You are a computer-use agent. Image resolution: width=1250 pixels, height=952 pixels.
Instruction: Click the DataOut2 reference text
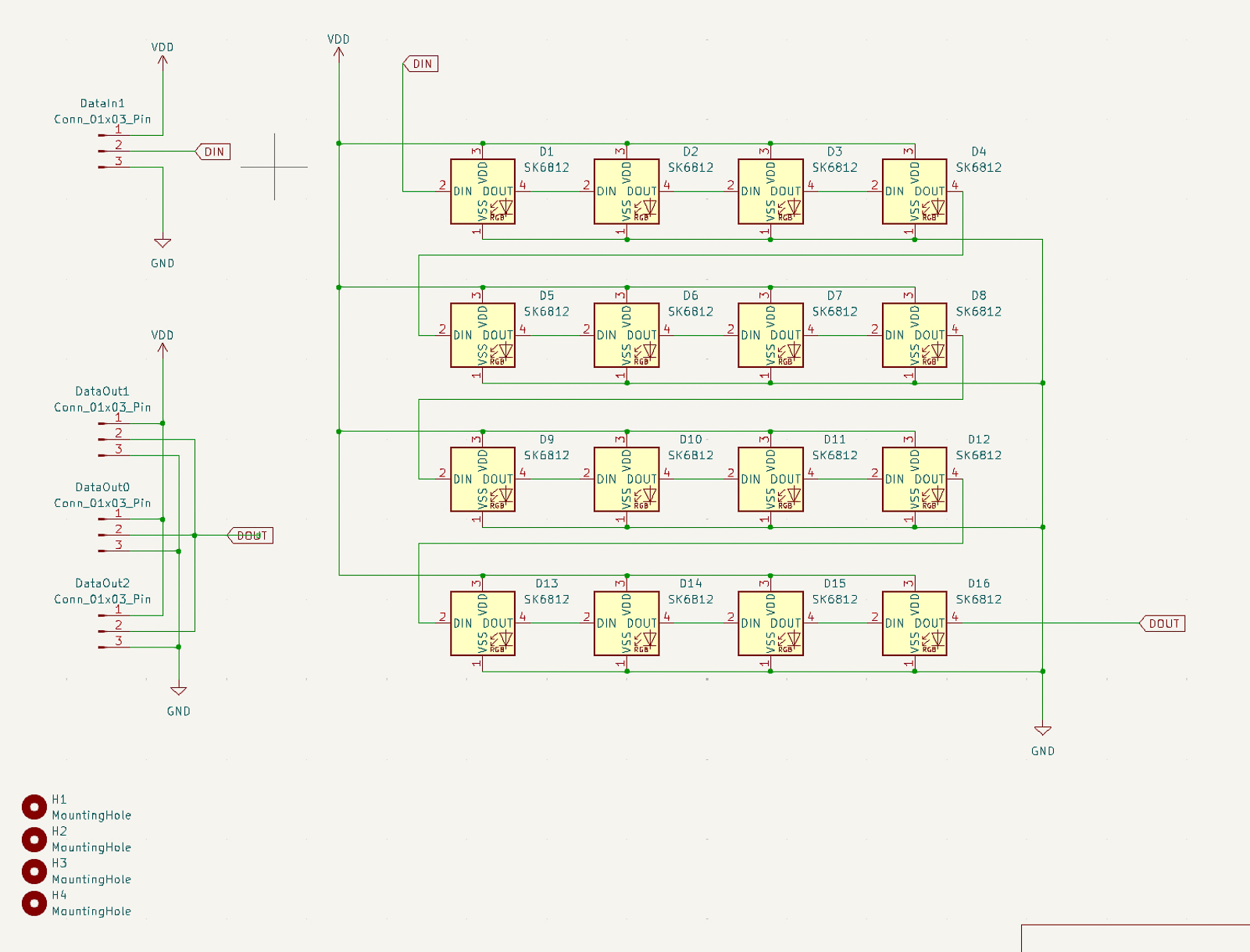102,583
